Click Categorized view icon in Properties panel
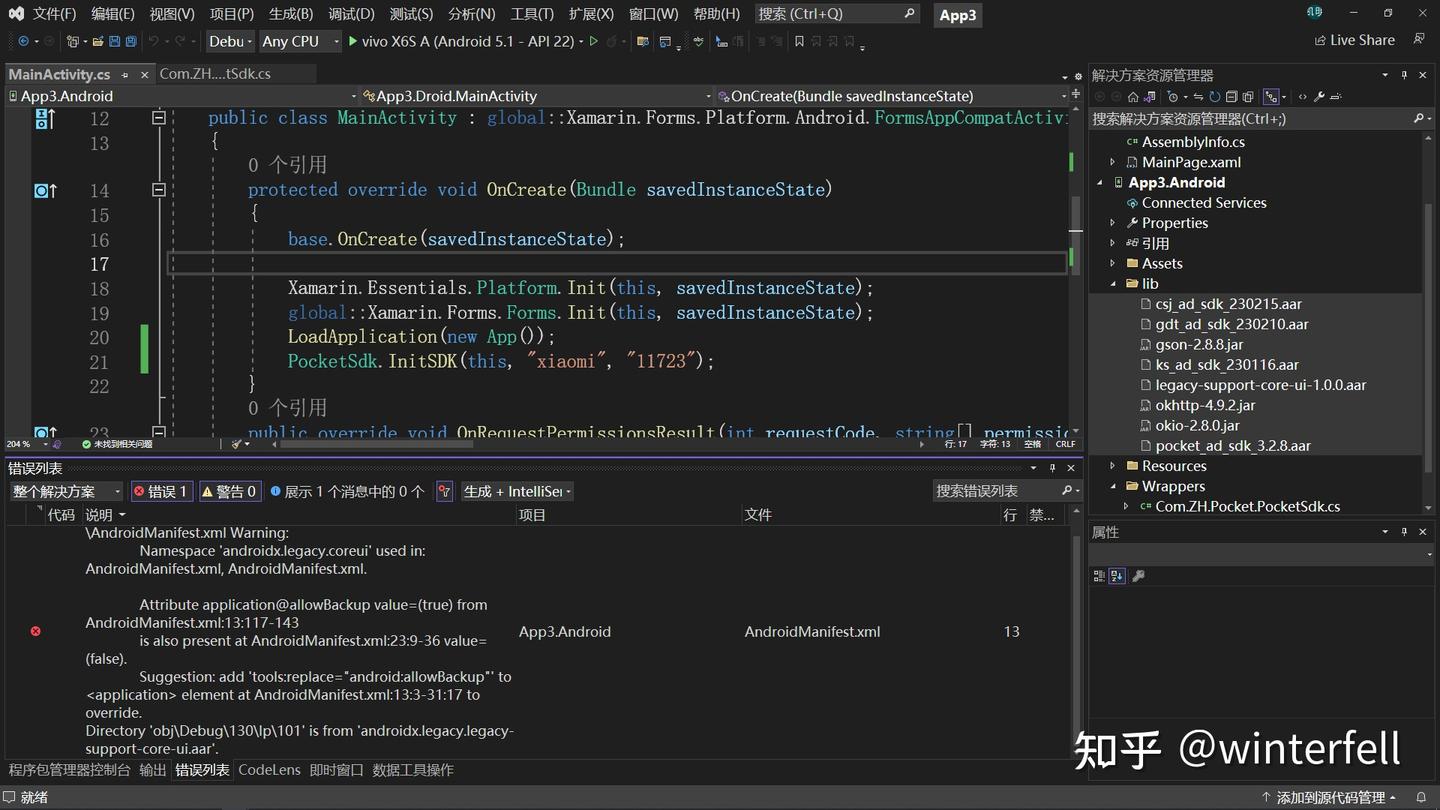This screenshot has height=810, width=1440. point(1099,576)
